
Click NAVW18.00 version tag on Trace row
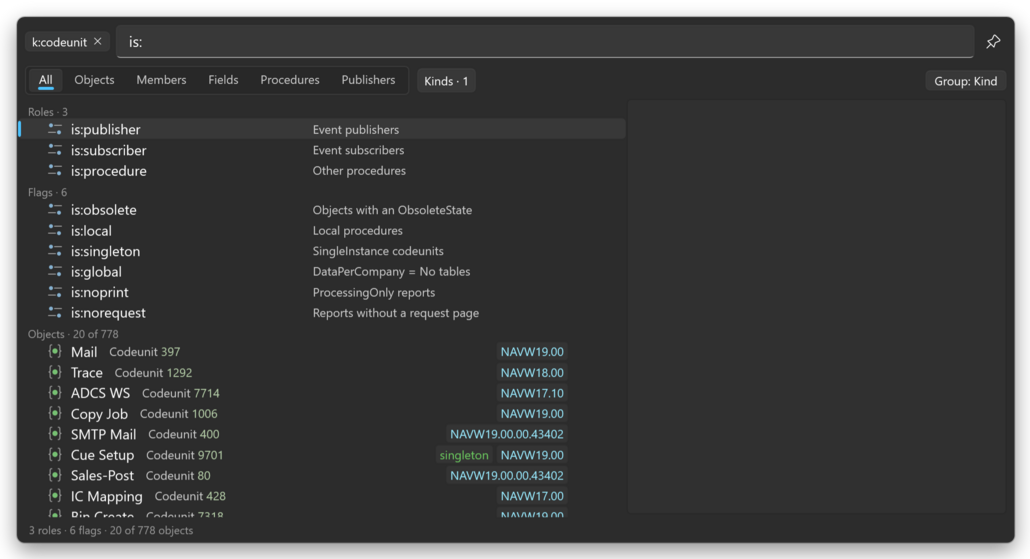tap(532, 372)
